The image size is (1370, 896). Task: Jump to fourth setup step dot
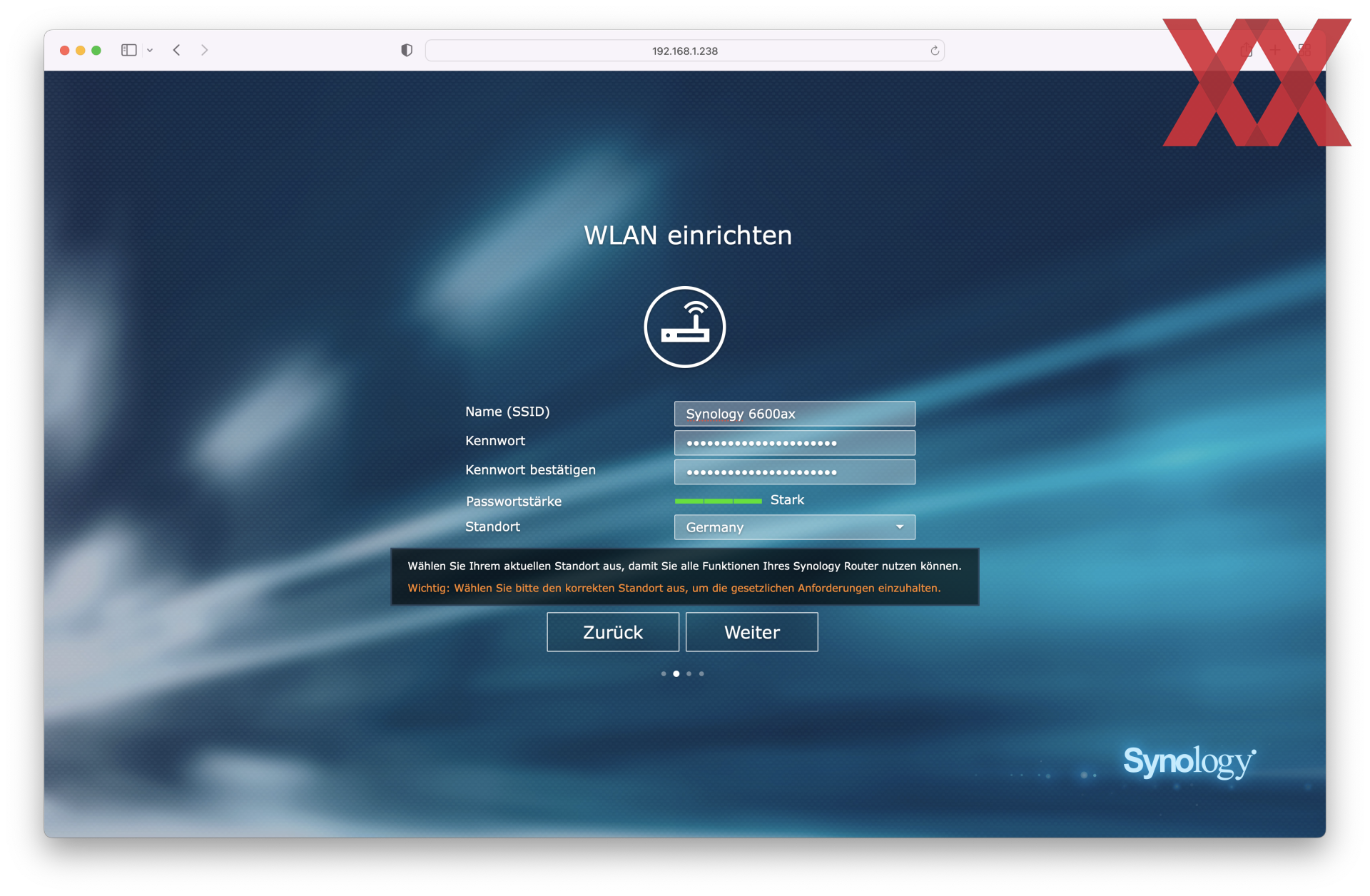[x=702, y=673]
